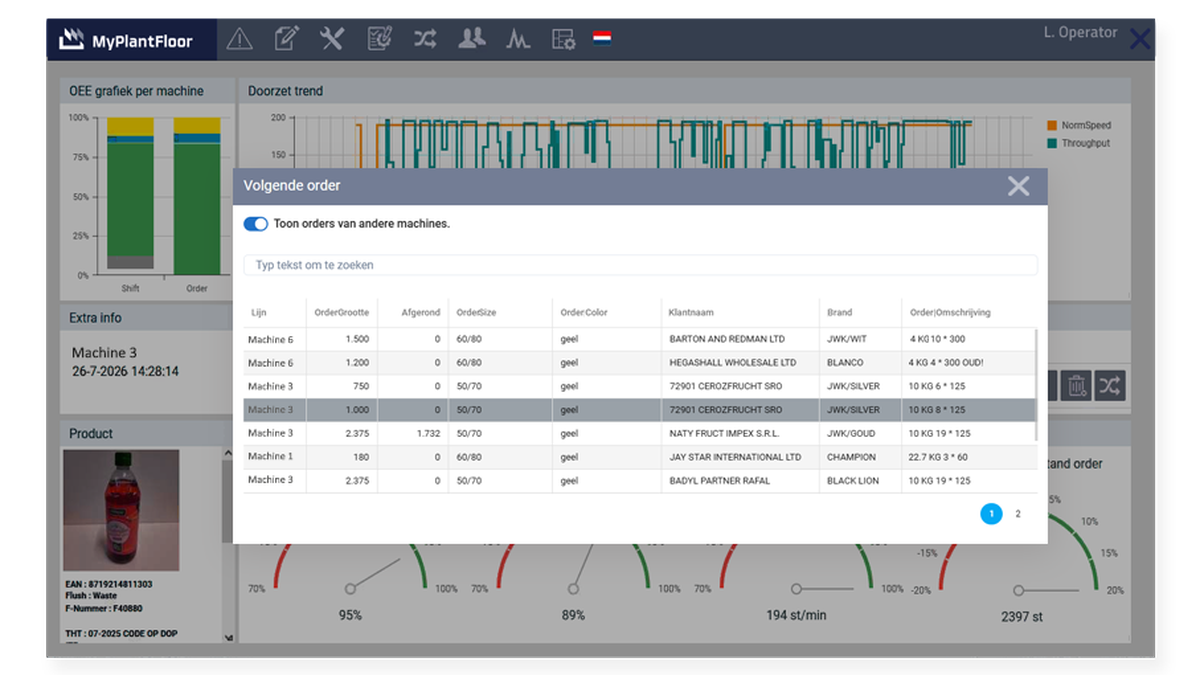
Task: Click the trash delete order icon
Action: pos(1077,385)
